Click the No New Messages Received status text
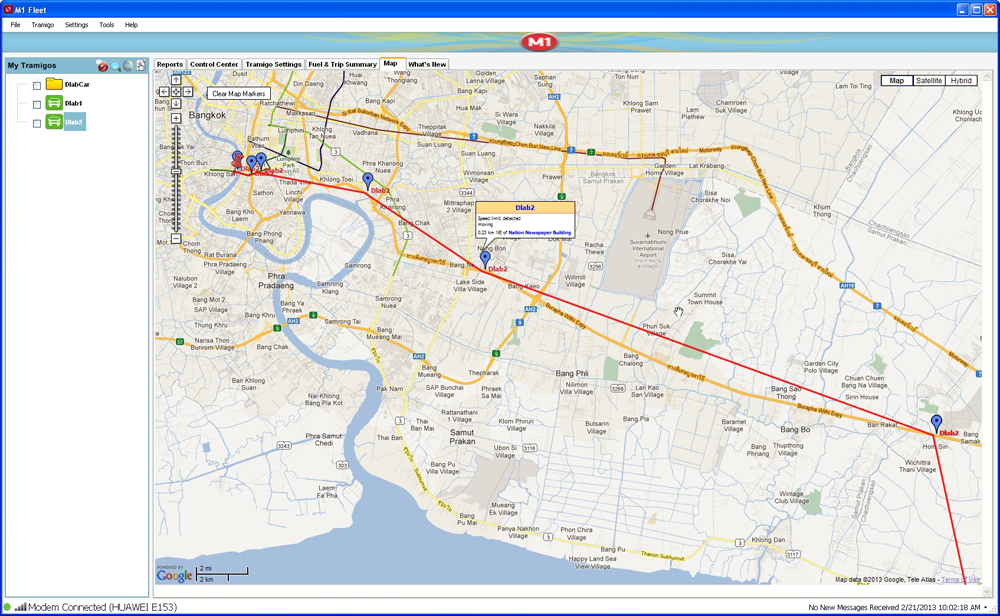The width and height of the screenshot is (1000, 616). coord(894,608)
